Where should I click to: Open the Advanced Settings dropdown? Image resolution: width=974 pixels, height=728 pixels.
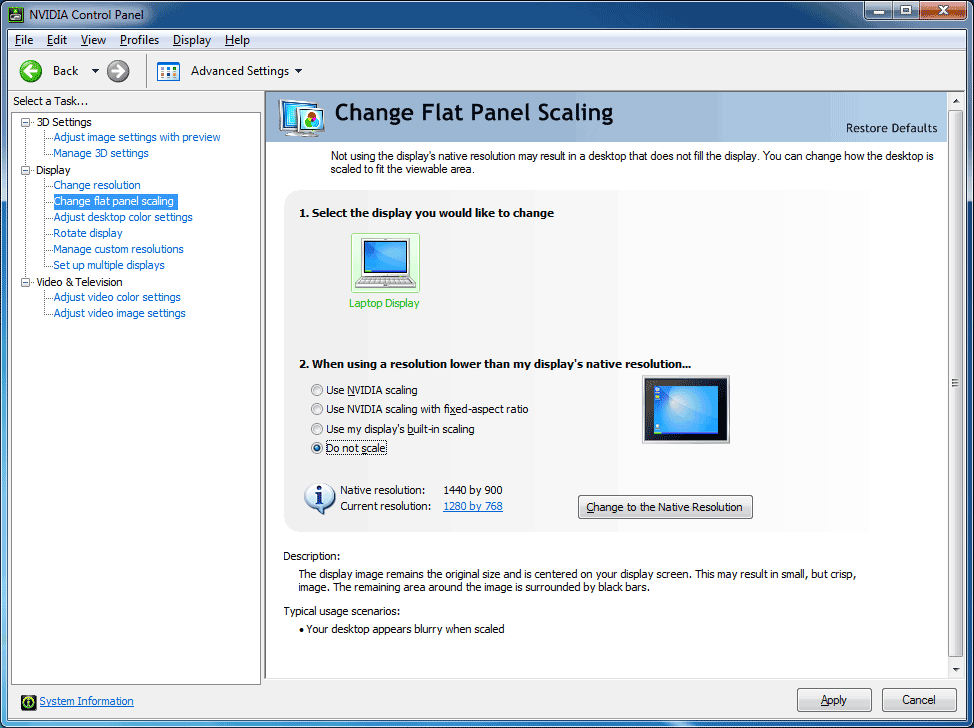click(299, 71)
